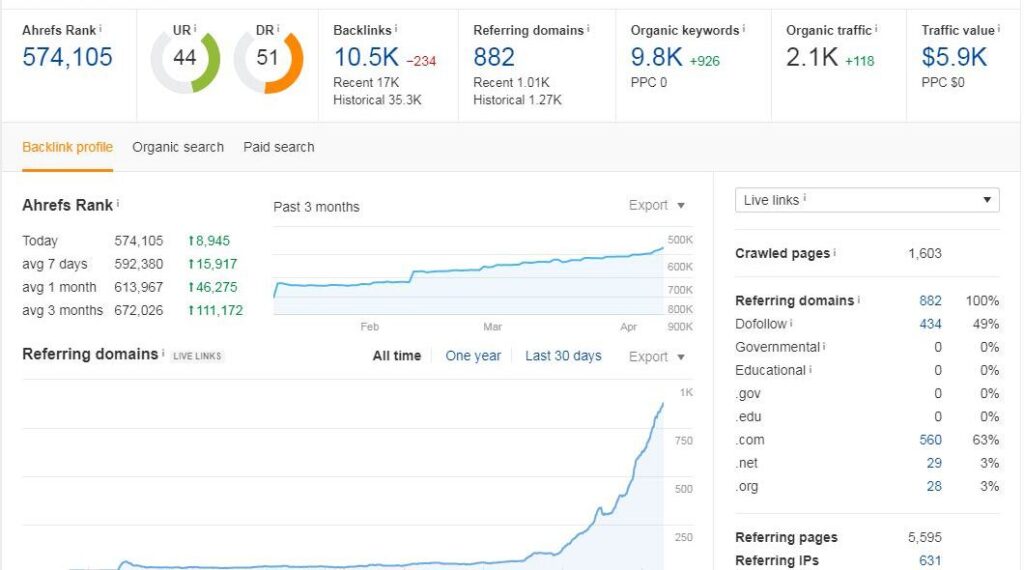Switch referring domains chart to Last 30 days
1024x570 pixels.
click(563, 356)
